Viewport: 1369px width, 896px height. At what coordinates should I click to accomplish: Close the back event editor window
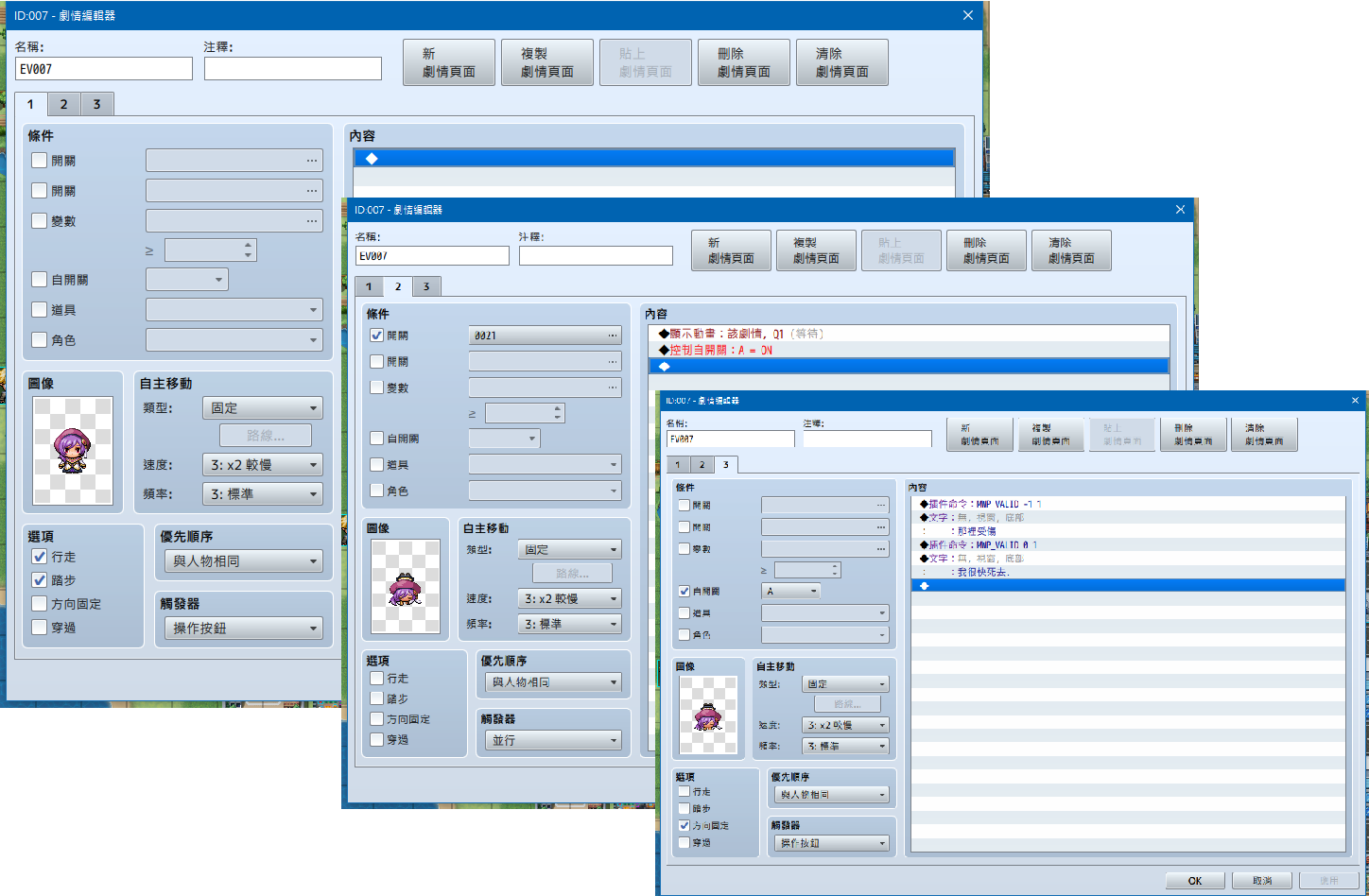click(967, 15)
